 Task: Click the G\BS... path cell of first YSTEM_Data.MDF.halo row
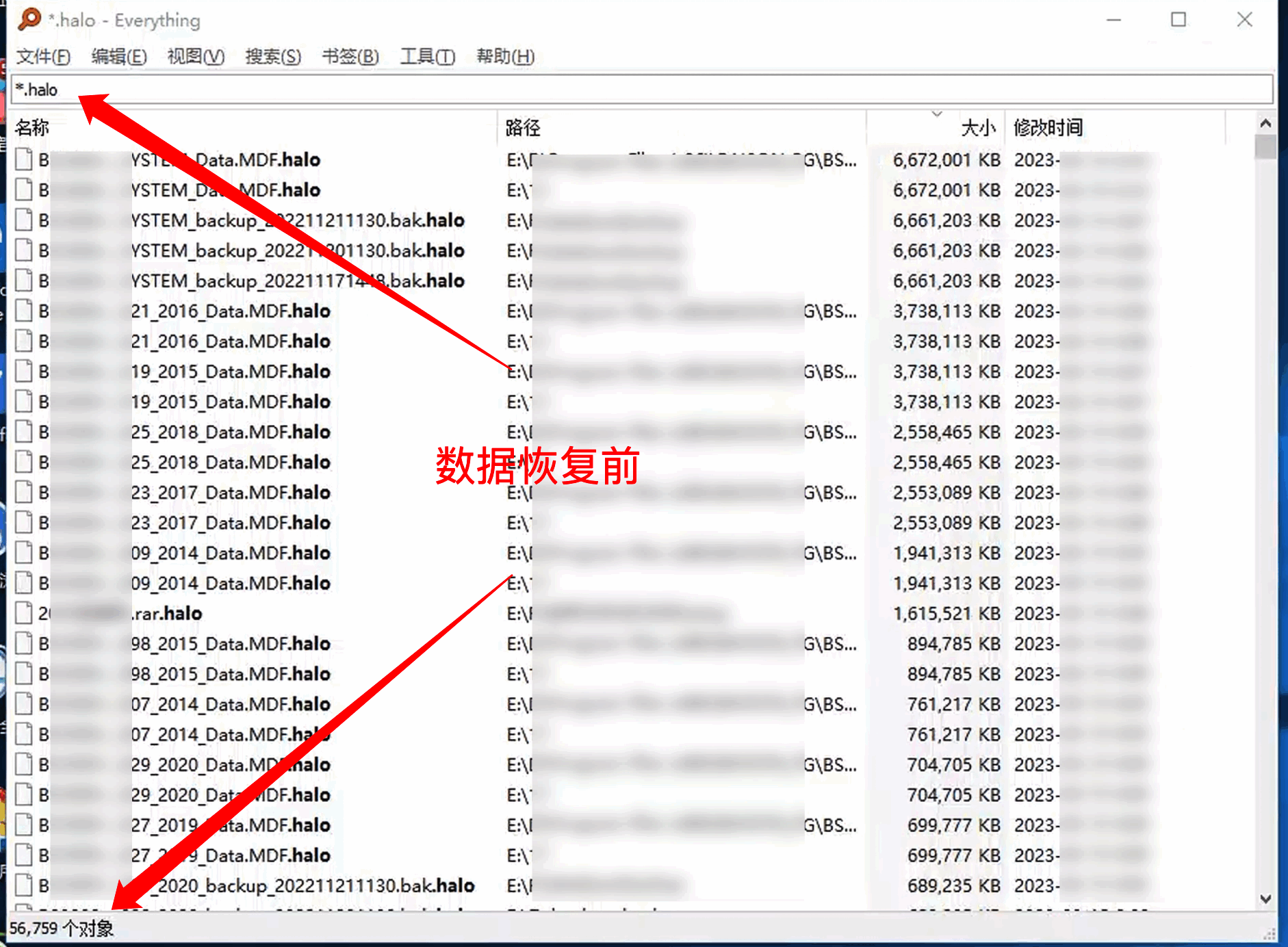682,159
